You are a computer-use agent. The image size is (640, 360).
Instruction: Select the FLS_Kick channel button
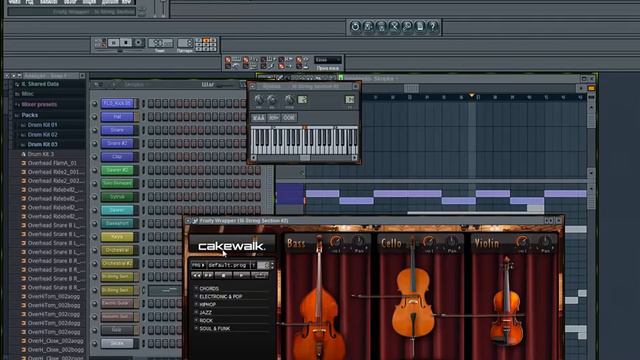[117, 104]
